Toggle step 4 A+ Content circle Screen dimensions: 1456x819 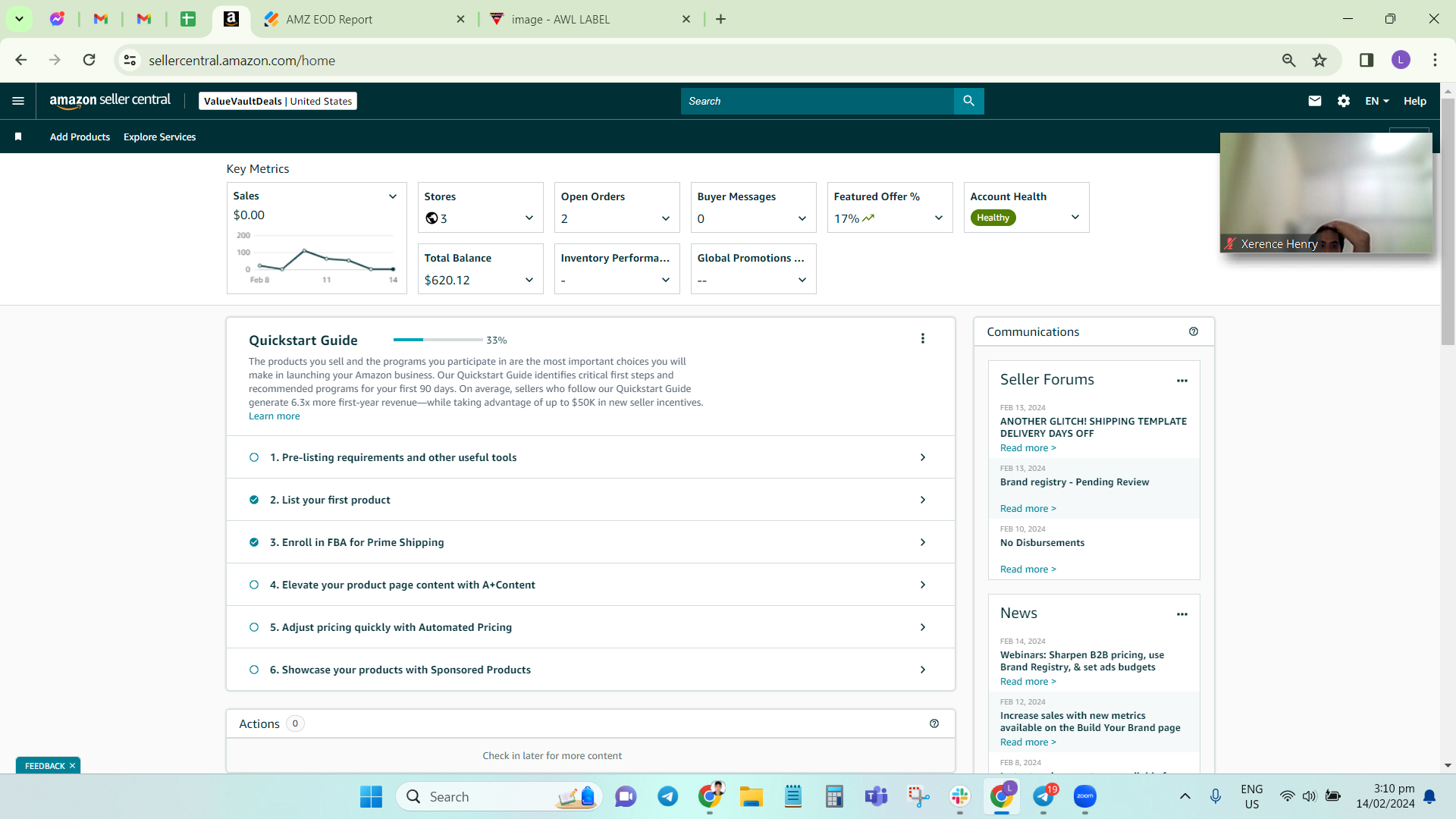click(x=254, y=585)
